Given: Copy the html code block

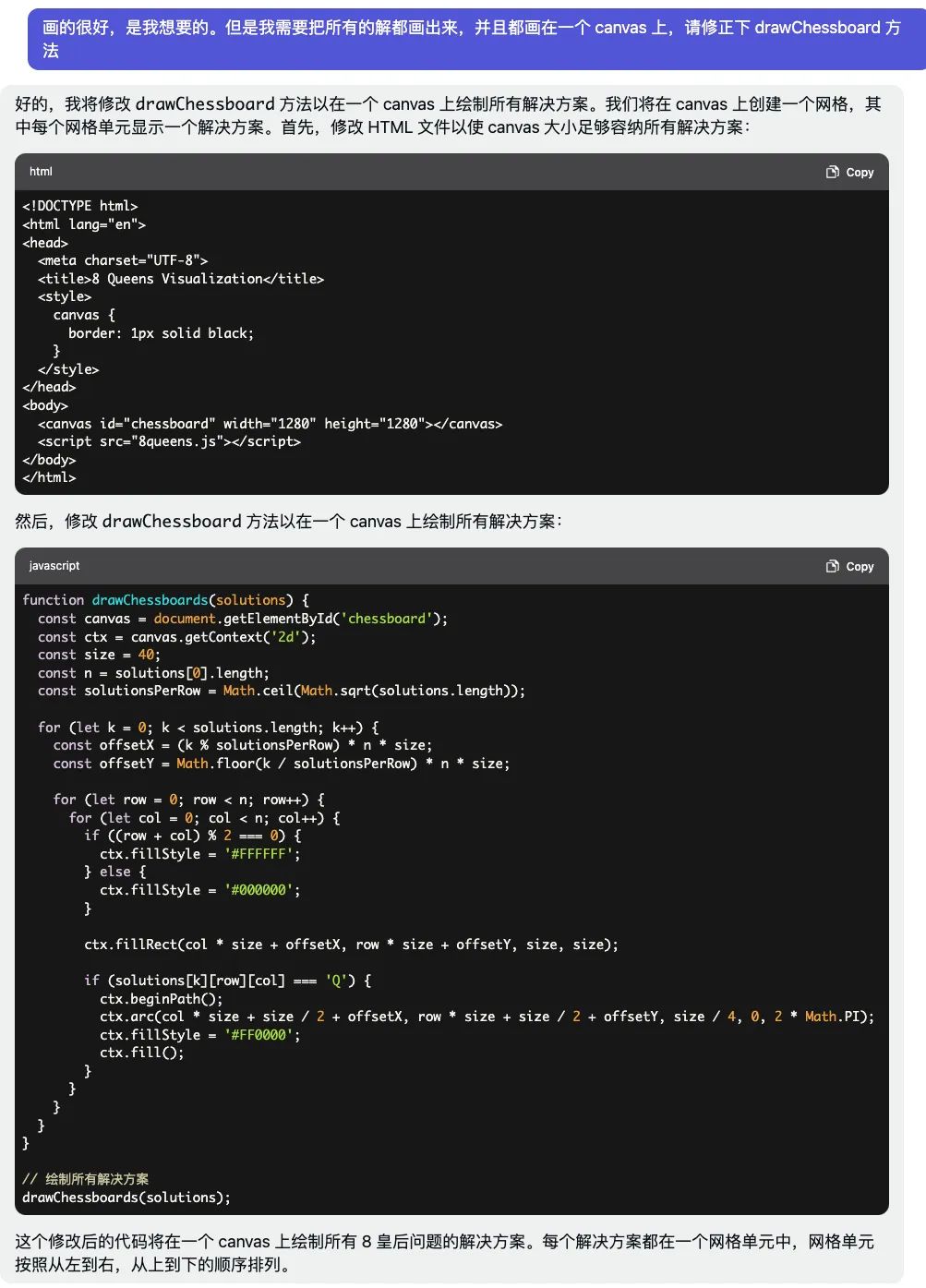Looking at the screenshot, I should coord(849,172).
